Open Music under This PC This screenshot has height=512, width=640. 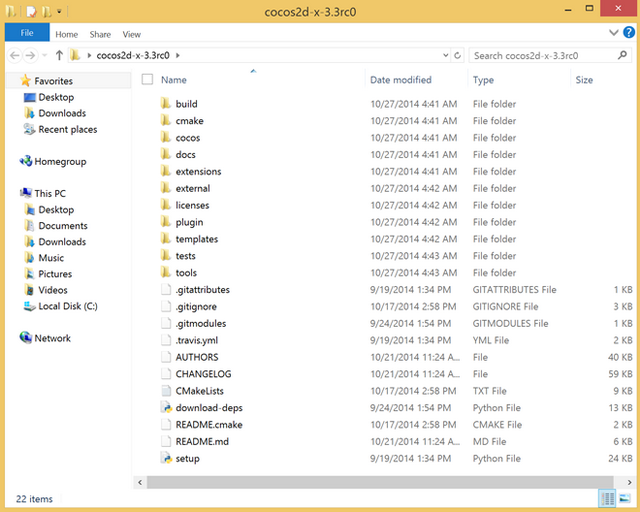[x=51, y=258]
